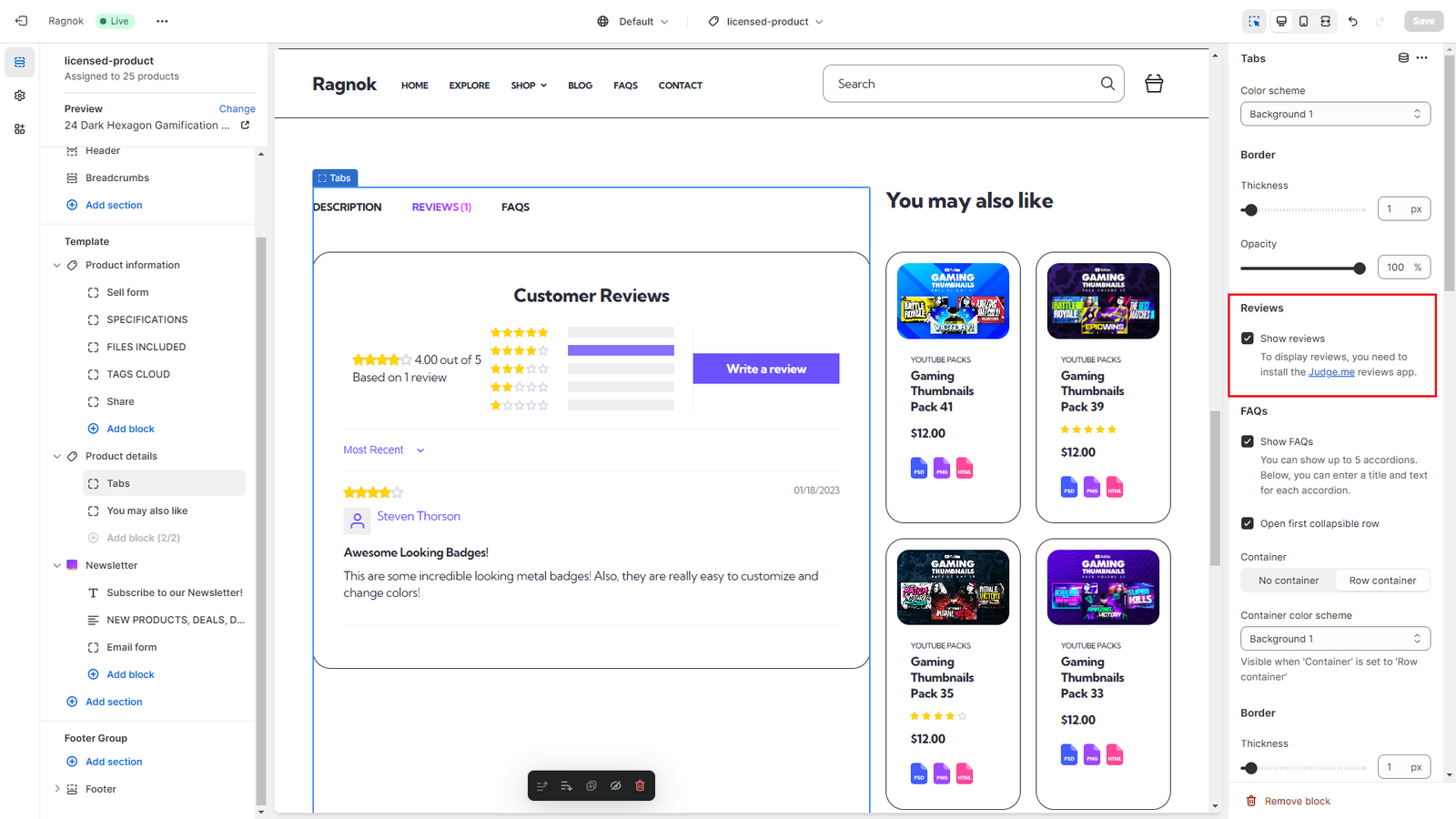Screen dimensions: 1456x819
Task: Click the Opacity percent input field
Action: click(1403, 268)
